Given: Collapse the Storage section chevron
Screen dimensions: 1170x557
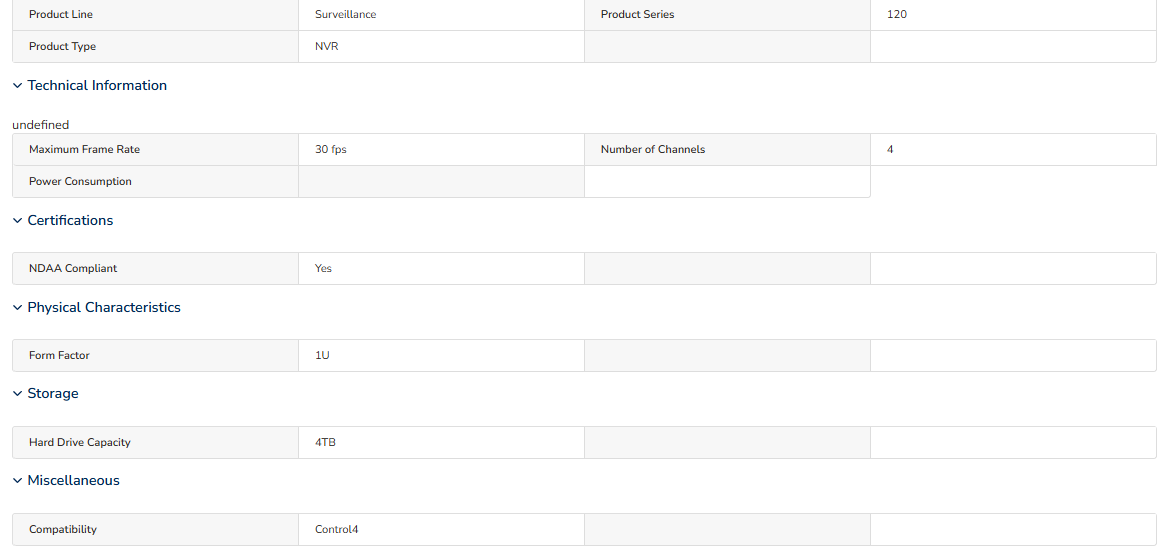Looking at the screenshot, I should point(17,393).
